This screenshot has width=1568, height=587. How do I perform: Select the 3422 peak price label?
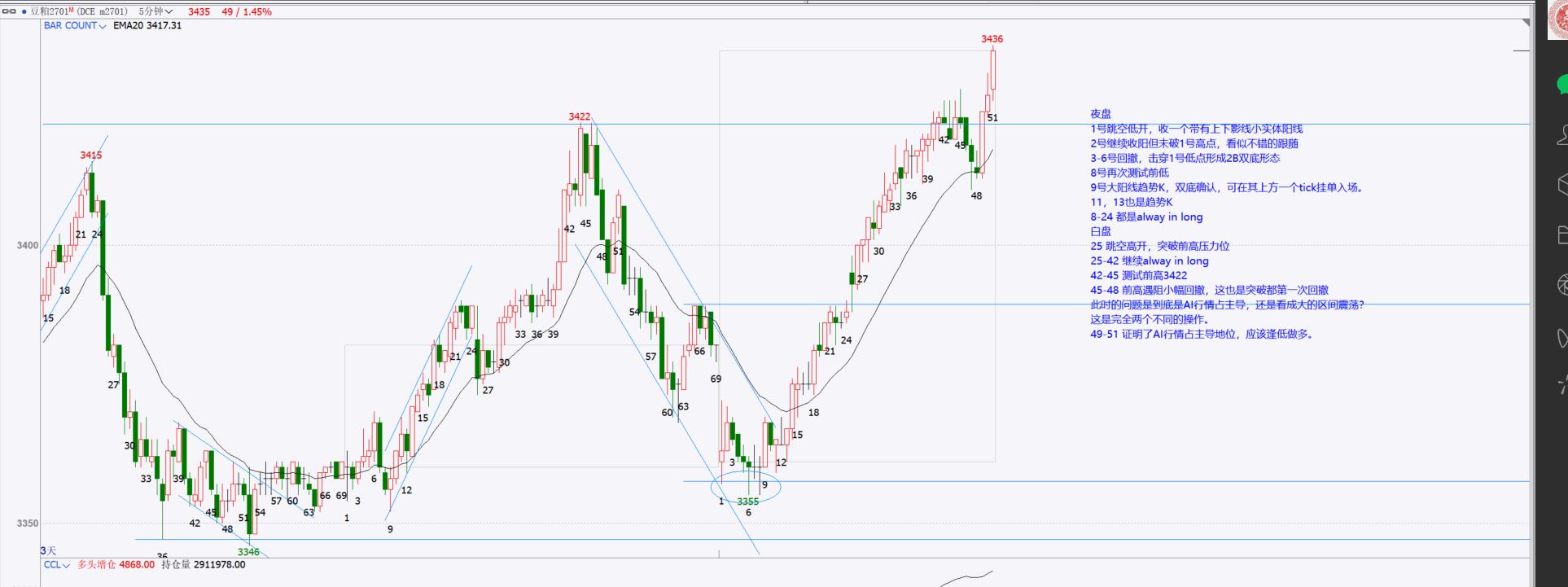(580, 116)
